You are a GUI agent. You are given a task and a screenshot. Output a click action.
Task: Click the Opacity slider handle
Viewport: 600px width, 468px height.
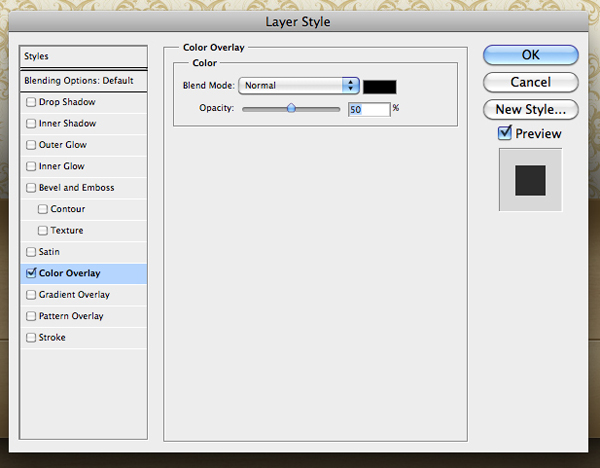pos(291,108)
